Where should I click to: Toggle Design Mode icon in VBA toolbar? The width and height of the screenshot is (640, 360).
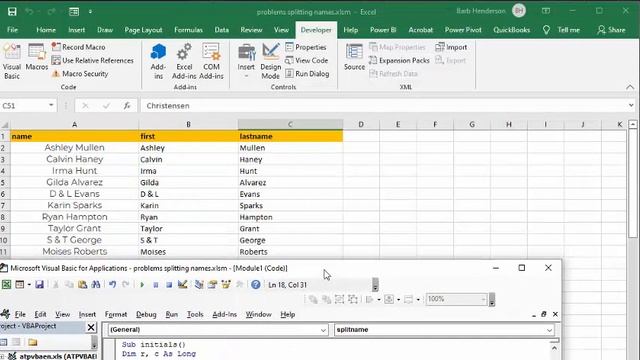182,284
